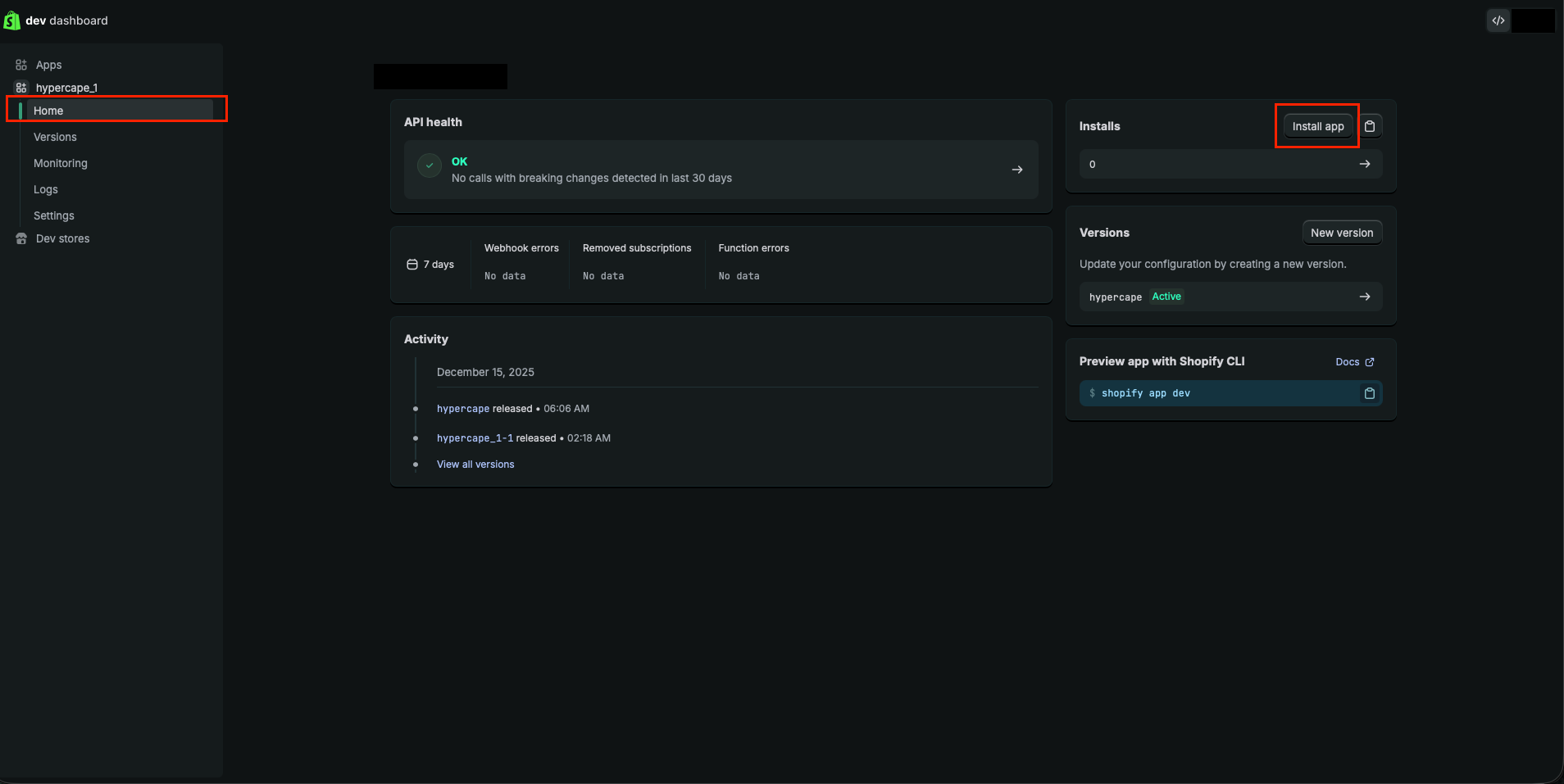Open Monitoring in sidebar

pos(60,163)
